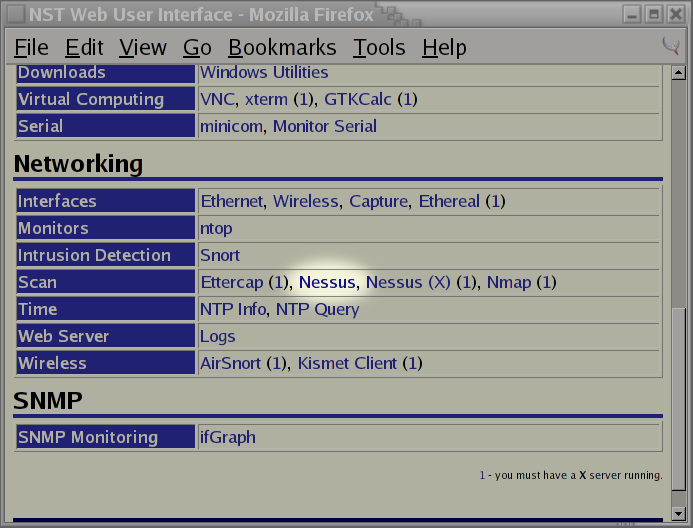Maximize the Firefox window
This screenshot has width=693, height=528.
pos(654,15)
